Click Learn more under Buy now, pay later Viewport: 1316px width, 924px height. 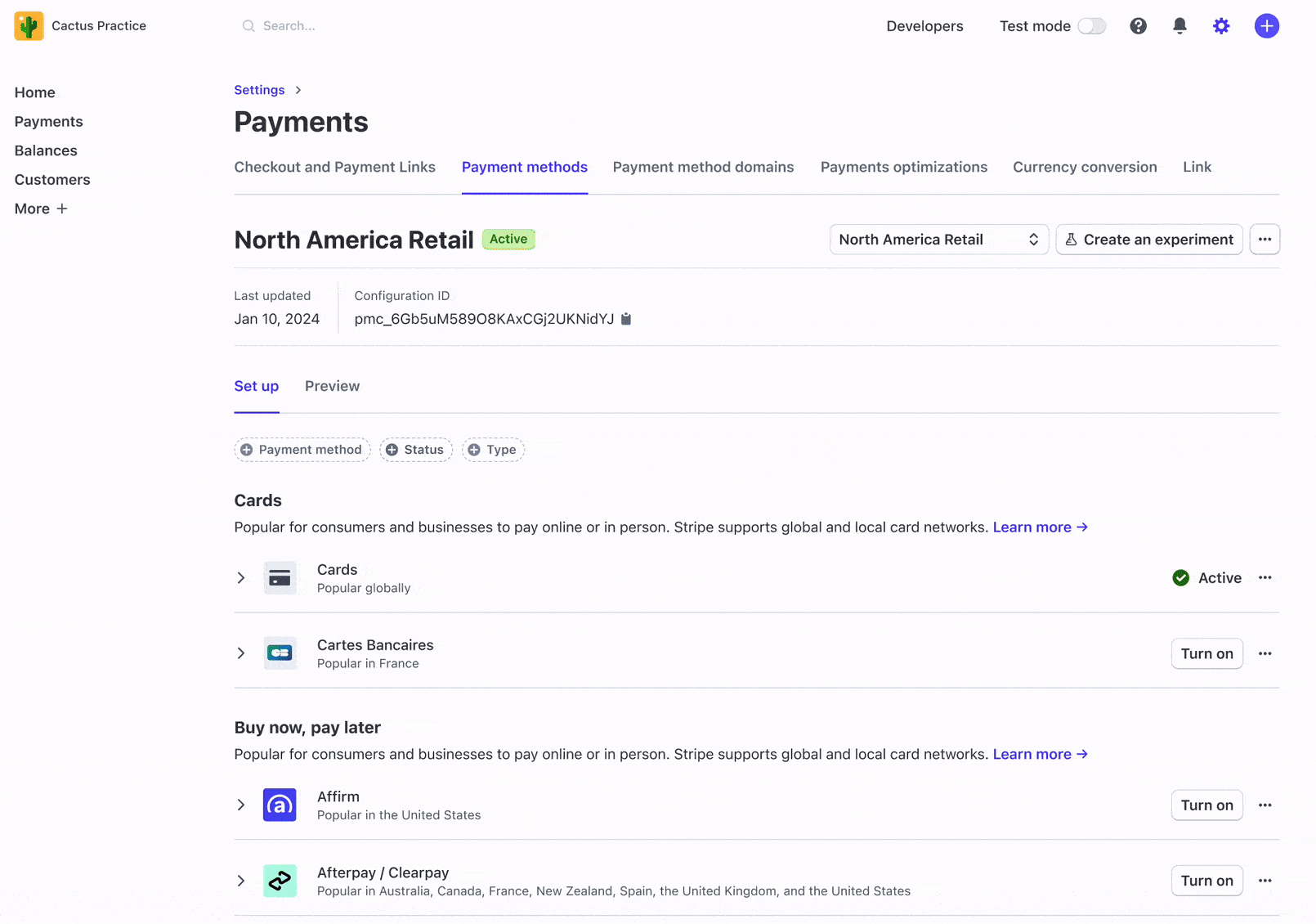(x=1040, y=754)
